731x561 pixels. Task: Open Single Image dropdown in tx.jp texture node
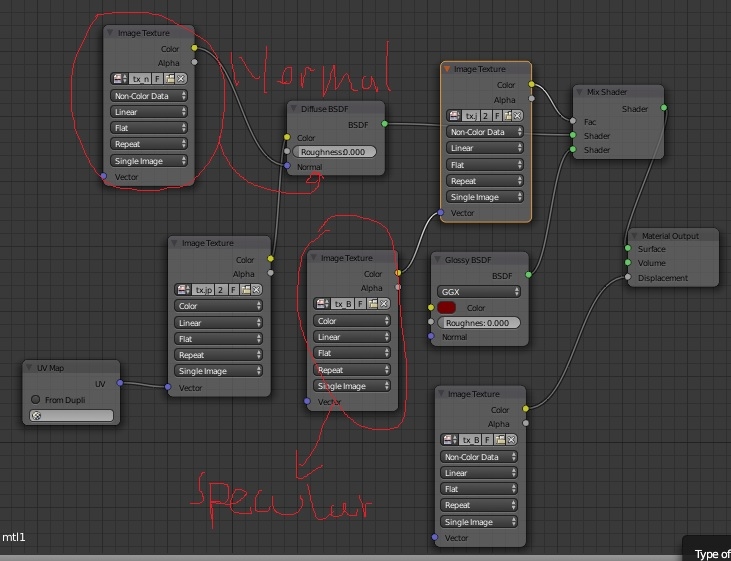[219, 371]
